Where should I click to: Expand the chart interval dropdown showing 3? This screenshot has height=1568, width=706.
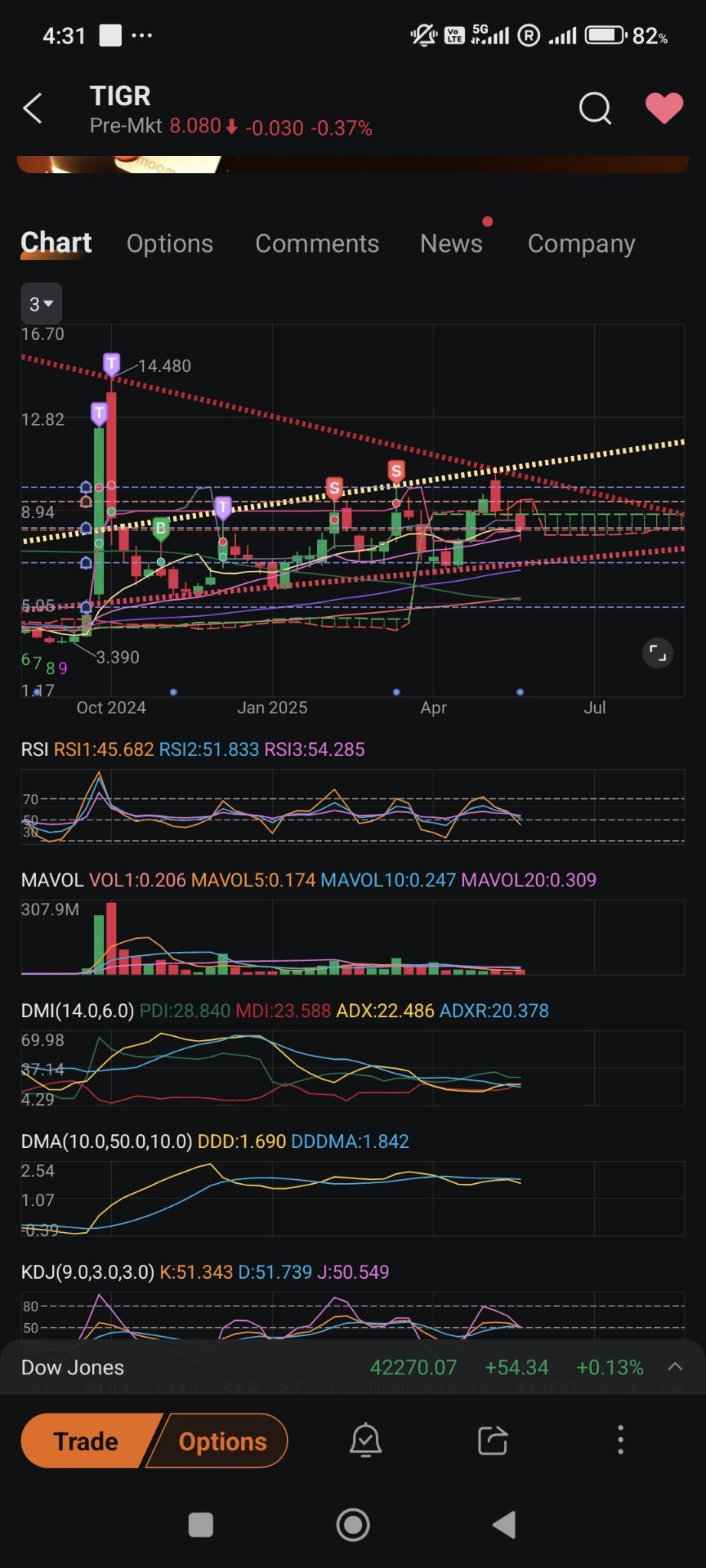coord(41,304)
